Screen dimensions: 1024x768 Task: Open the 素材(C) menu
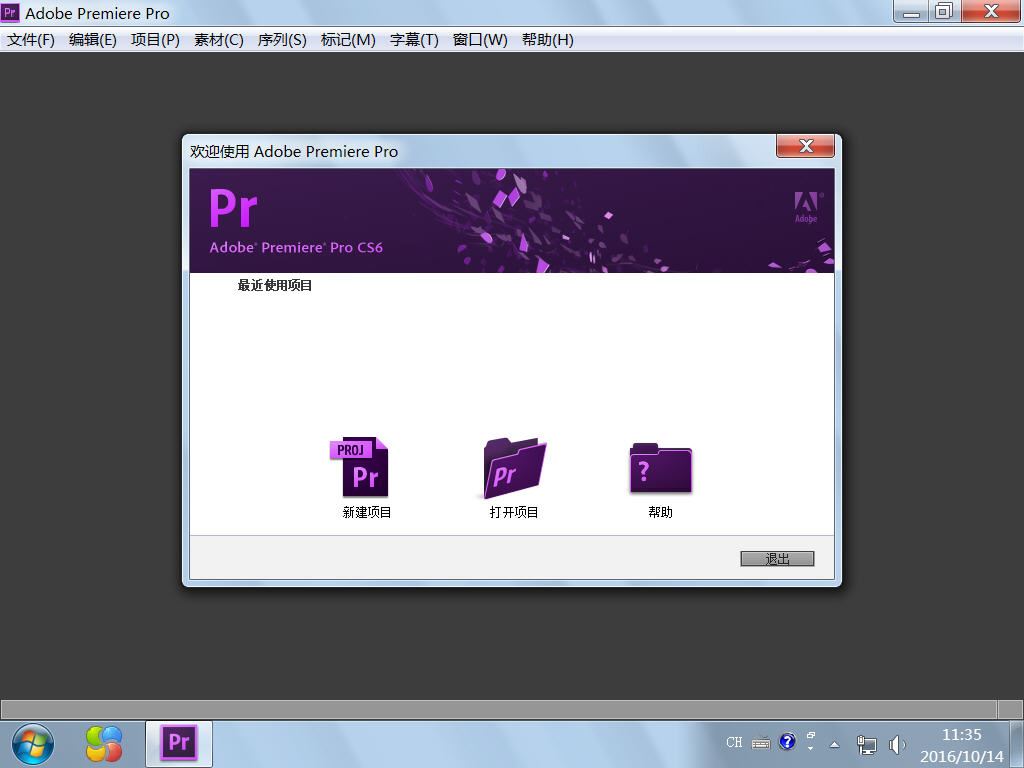click(219, 40)
